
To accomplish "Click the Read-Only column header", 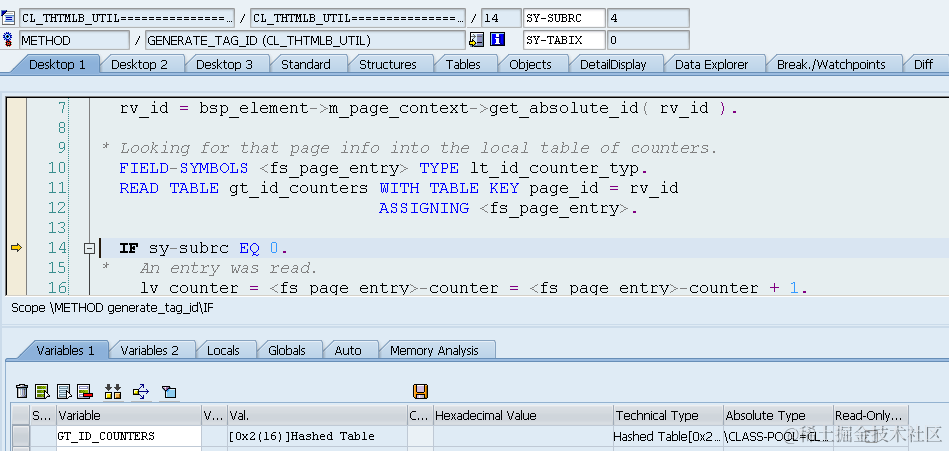I will 870,415.
